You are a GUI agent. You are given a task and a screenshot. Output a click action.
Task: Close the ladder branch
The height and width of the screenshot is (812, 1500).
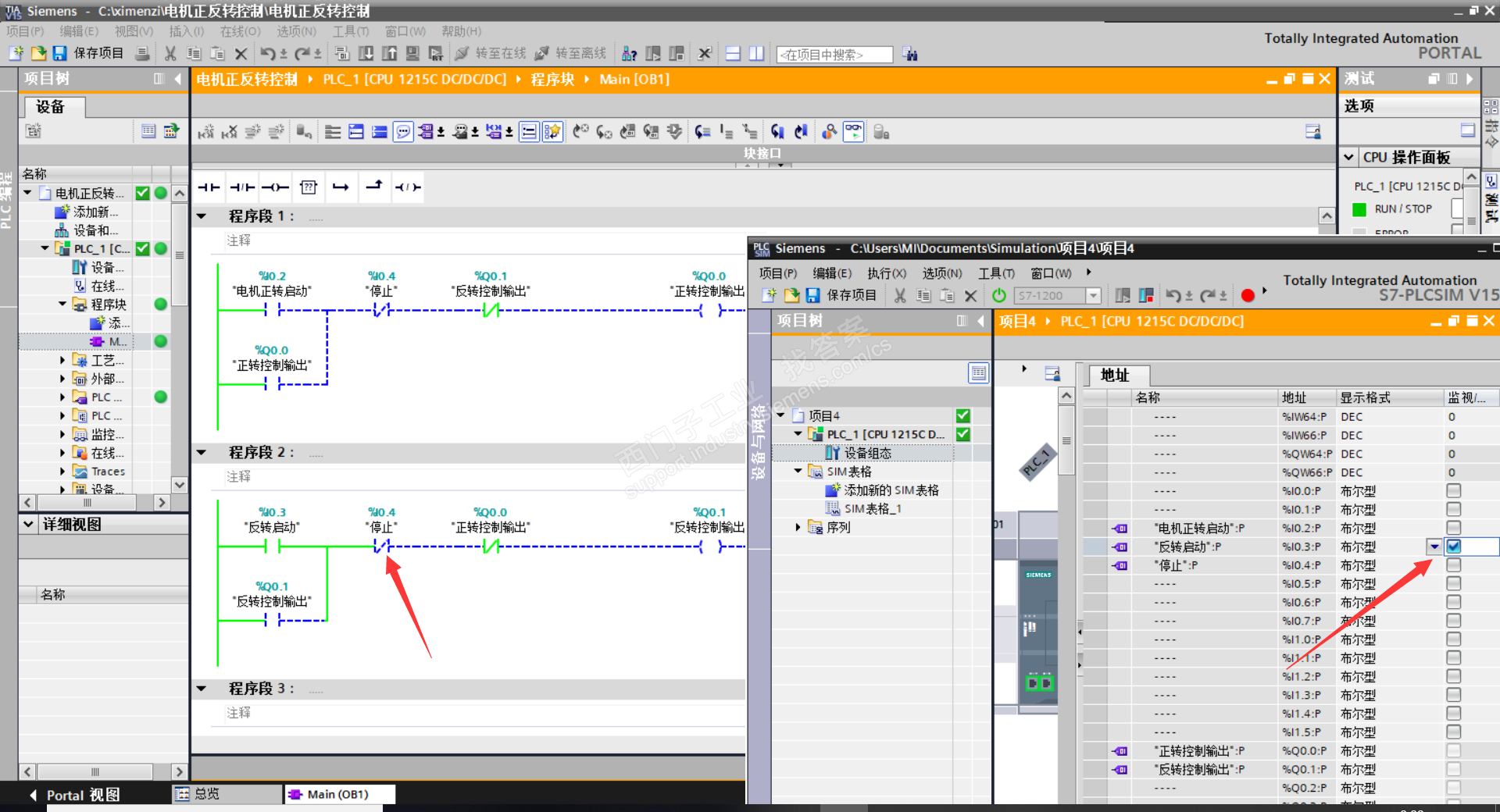point(374,187)
